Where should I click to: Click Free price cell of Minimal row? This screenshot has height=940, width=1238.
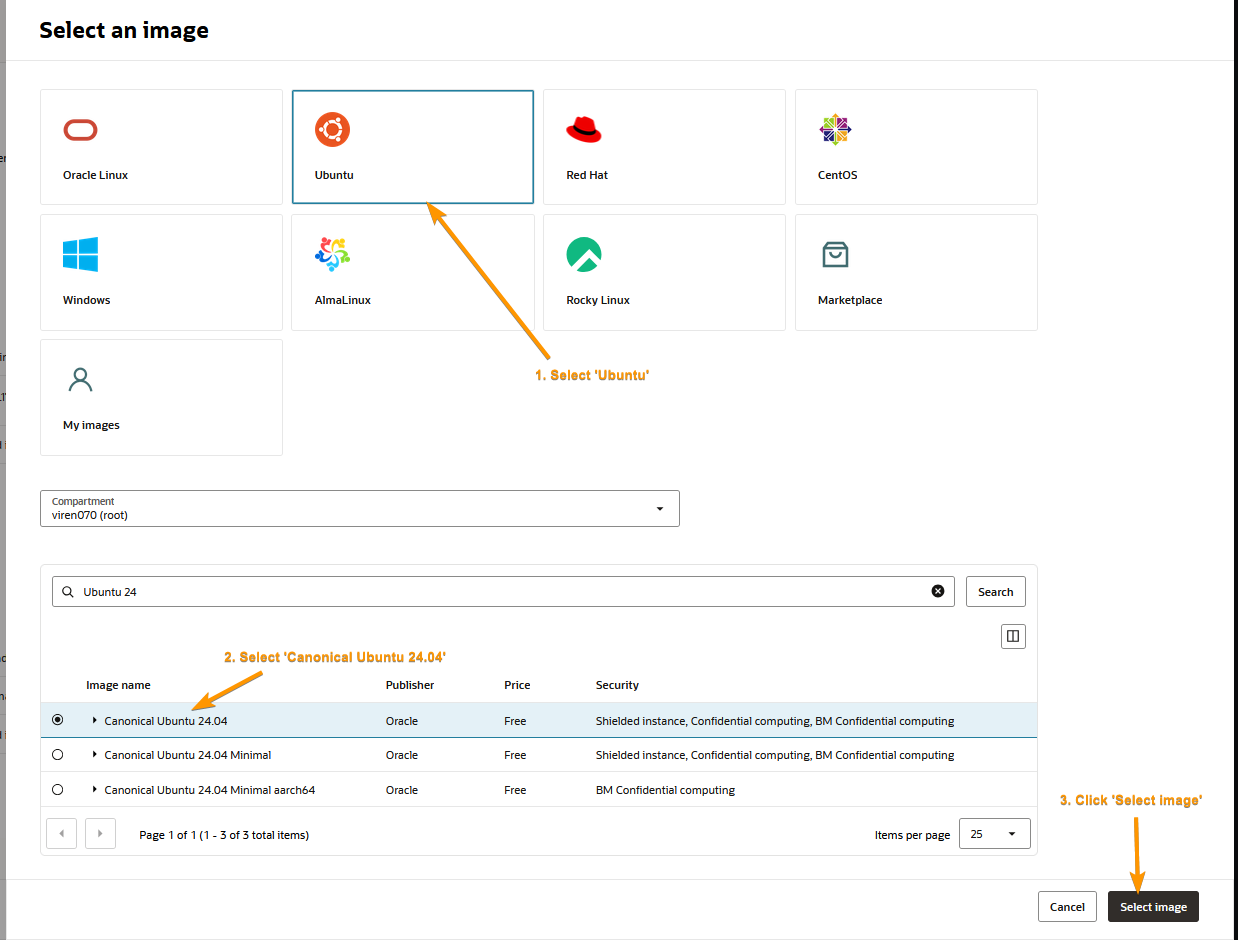515,755
